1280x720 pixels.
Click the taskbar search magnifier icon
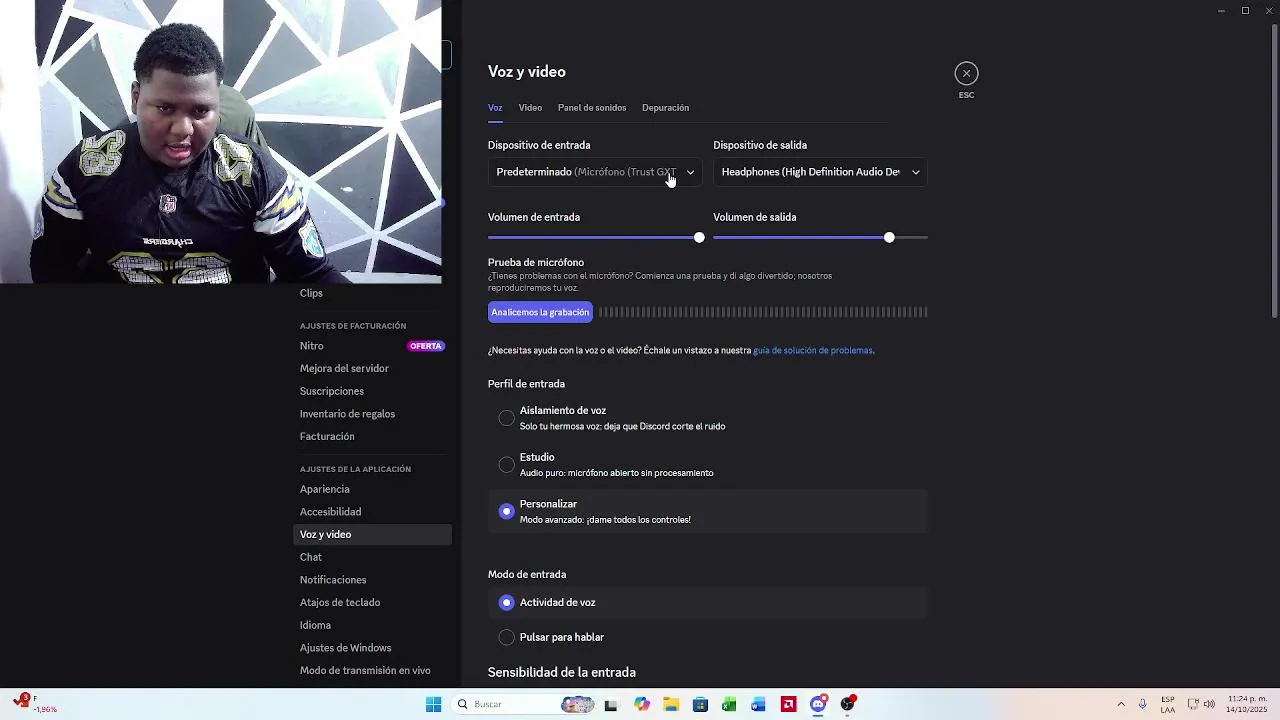462,705
